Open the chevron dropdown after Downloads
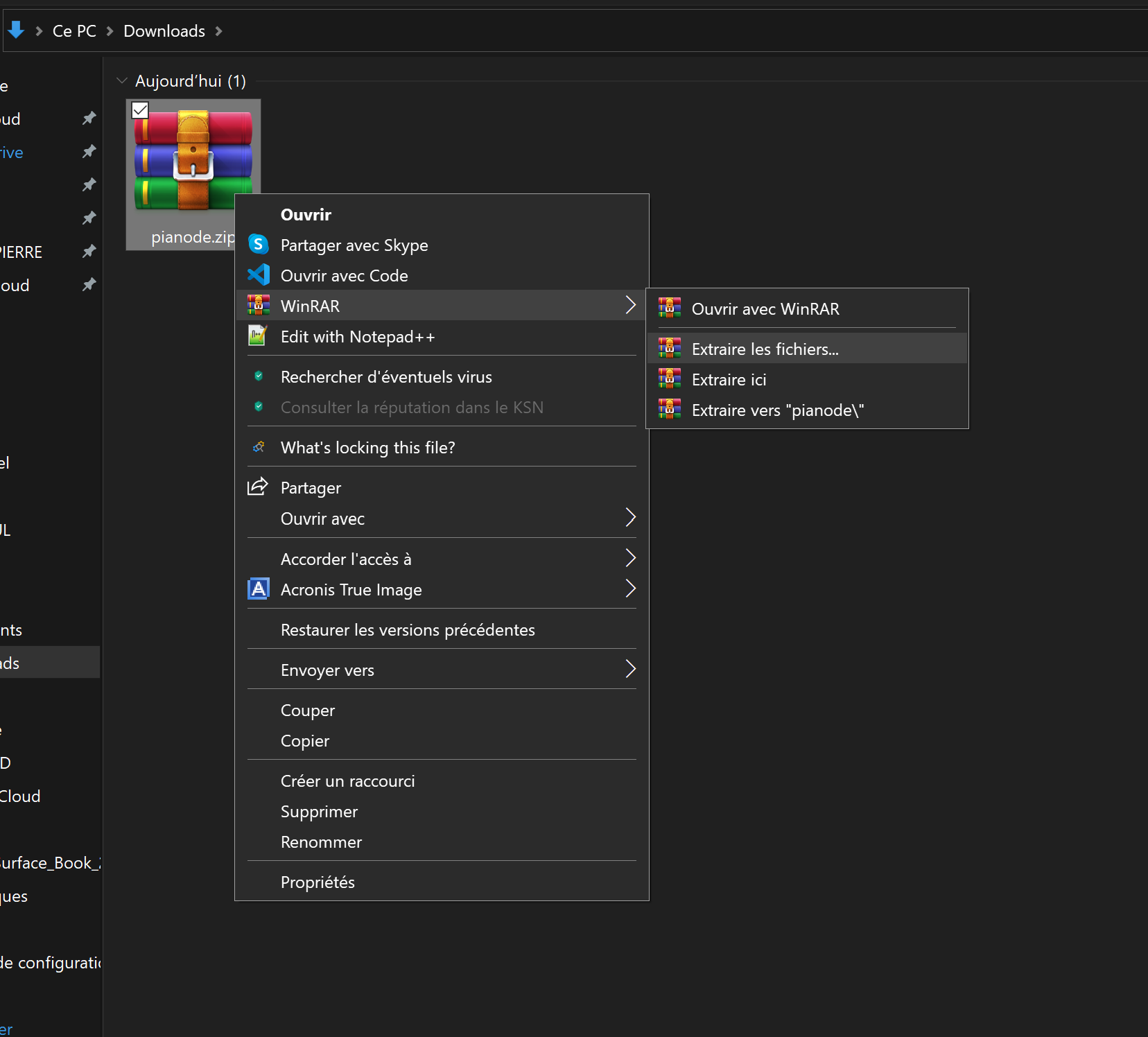This screenshot has width=1148, height=1037. 218,31
